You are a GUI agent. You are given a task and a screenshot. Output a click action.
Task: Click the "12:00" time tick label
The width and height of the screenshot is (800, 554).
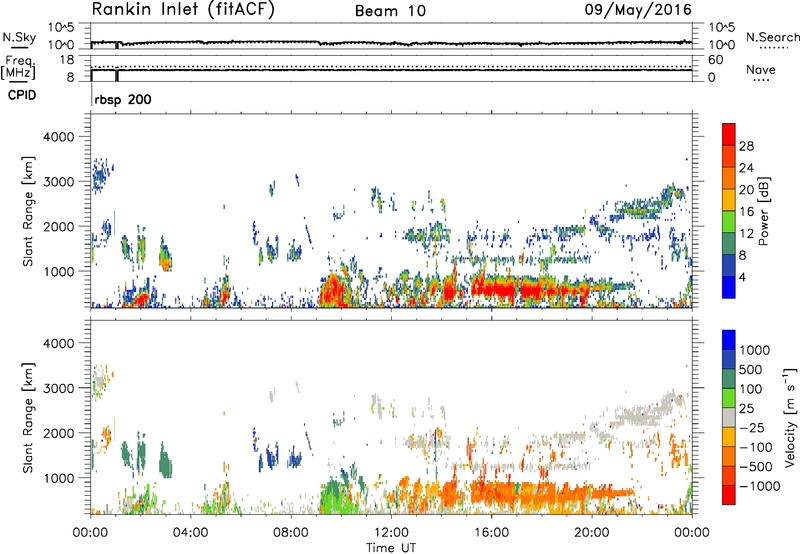click(391, 533)
